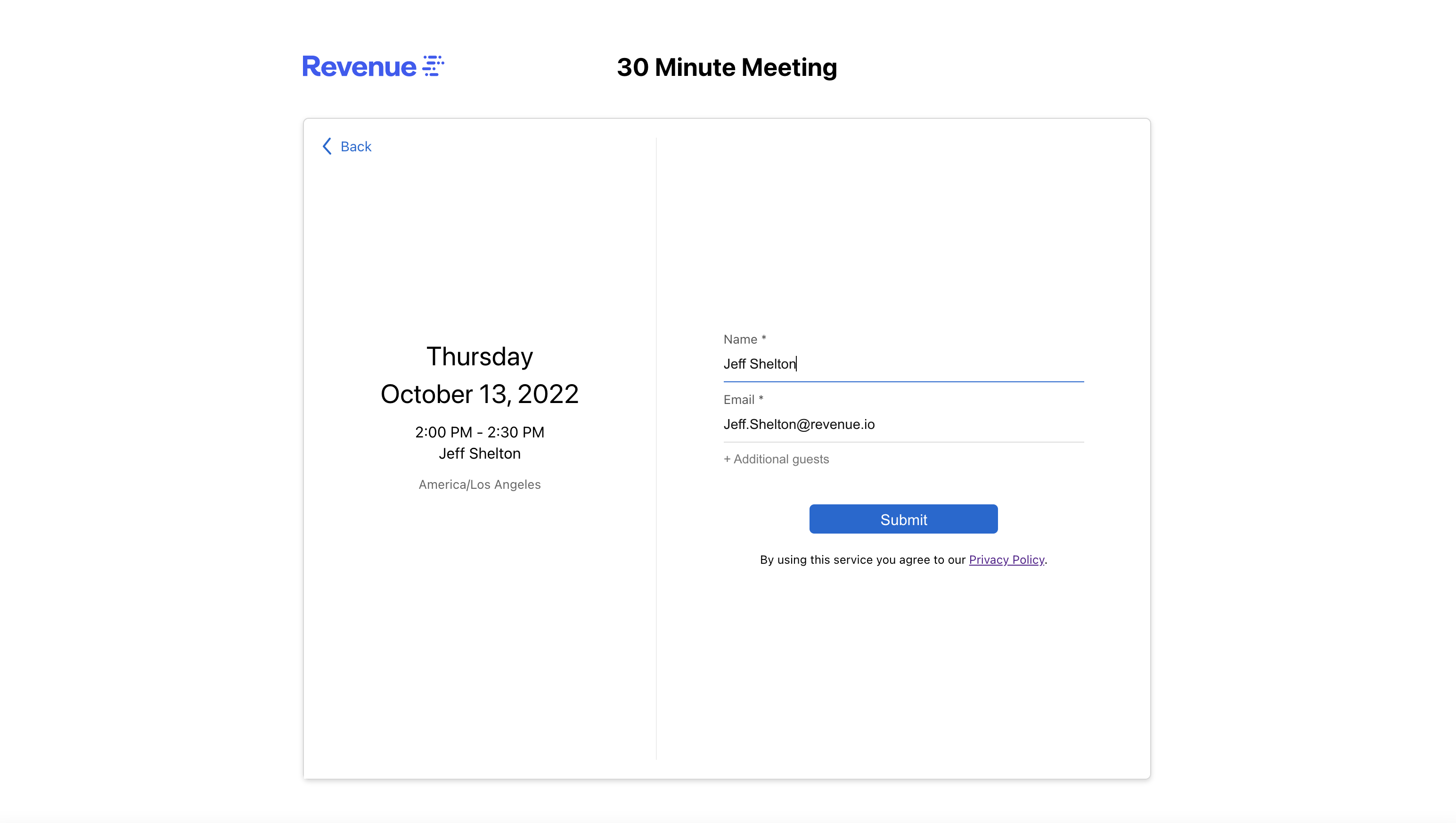Click the Thursday day label

(x=479, y=356)
